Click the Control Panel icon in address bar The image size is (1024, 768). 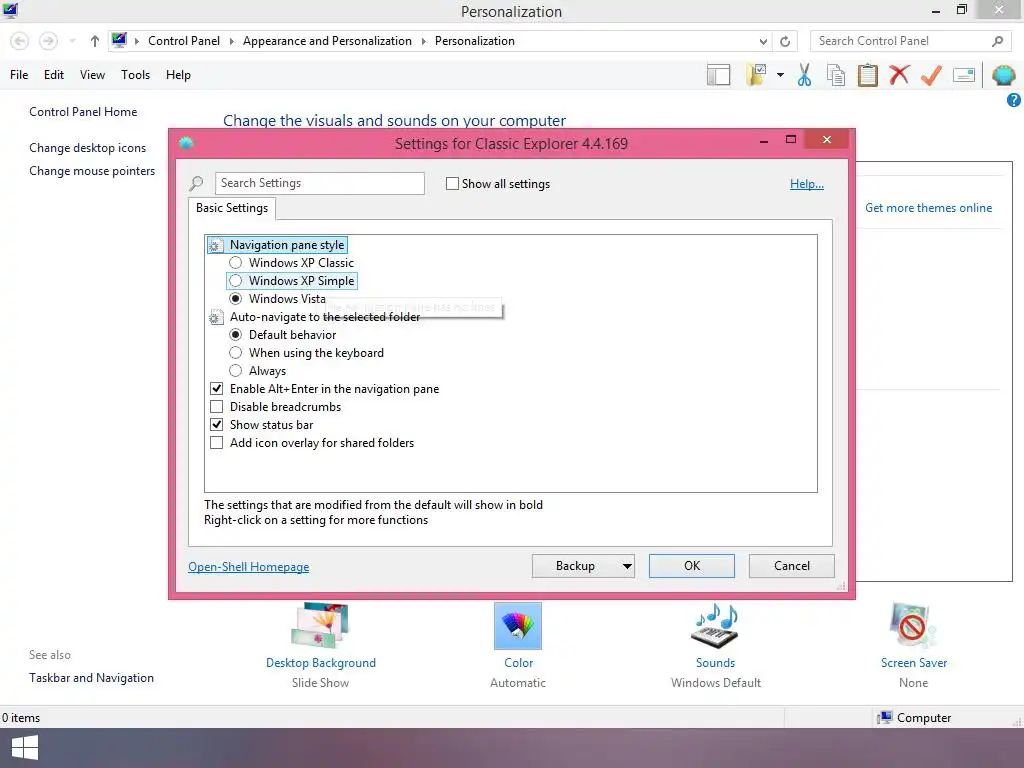119,40
